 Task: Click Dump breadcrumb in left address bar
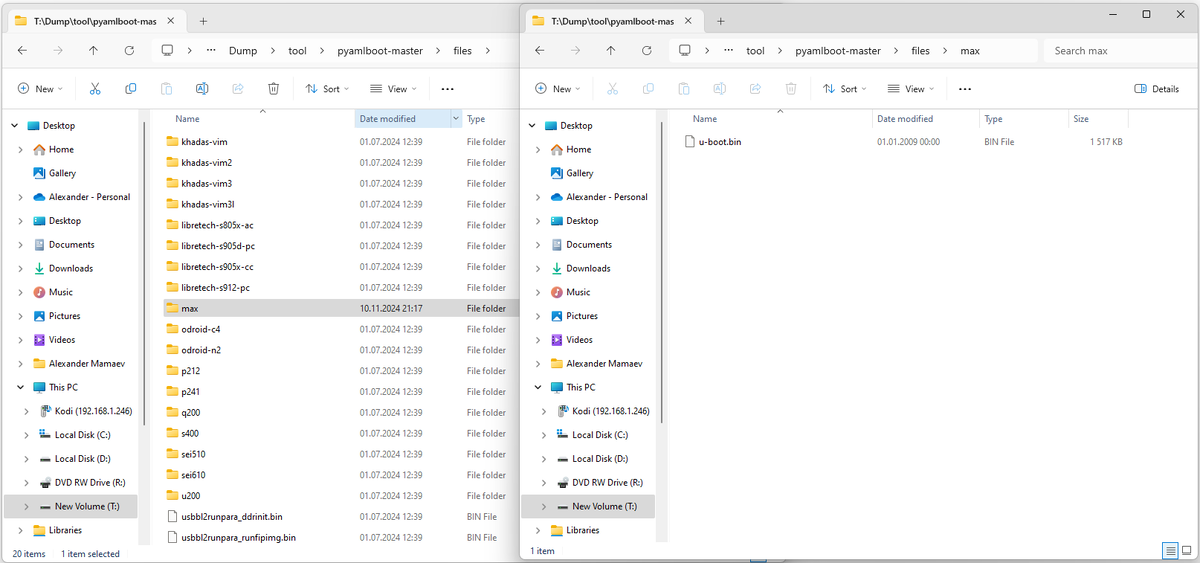242,50
